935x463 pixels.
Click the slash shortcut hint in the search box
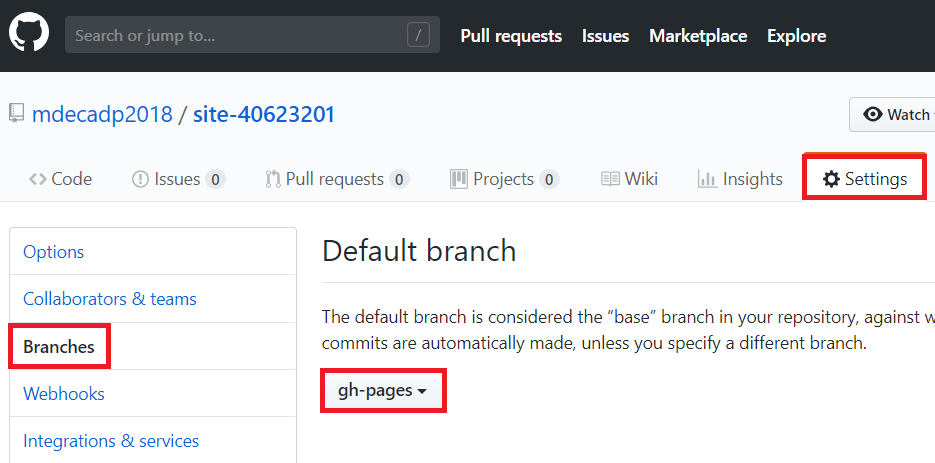click(418, 35)
